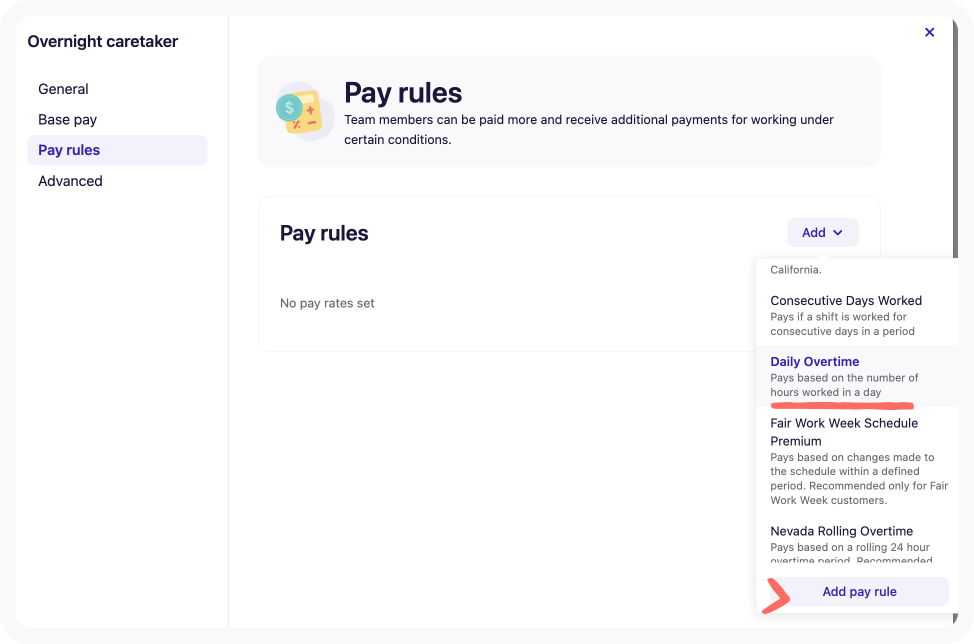Click the California text in the dropdown
This screenshot has width=974, height=644.
795,269
